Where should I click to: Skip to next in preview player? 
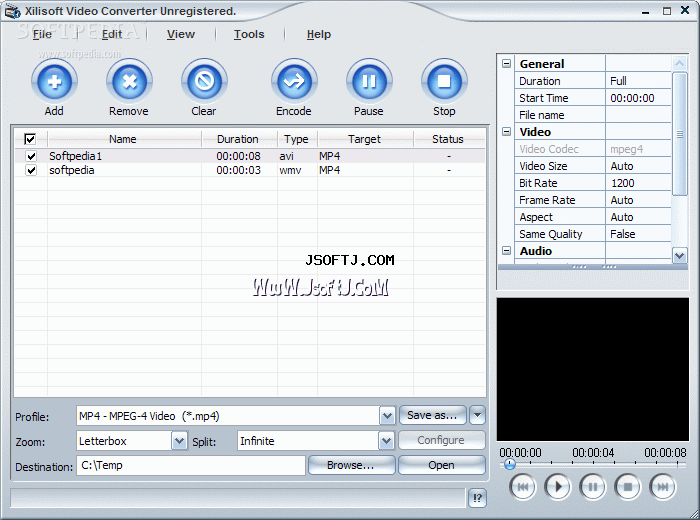coord(663,487)
